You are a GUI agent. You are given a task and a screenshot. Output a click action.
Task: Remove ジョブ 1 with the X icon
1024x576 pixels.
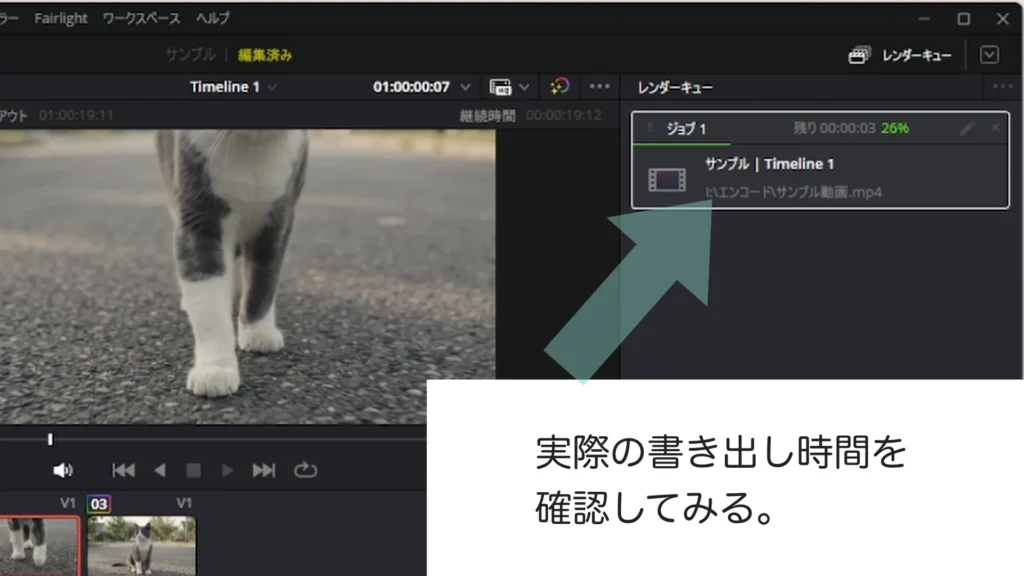point(995,128)
